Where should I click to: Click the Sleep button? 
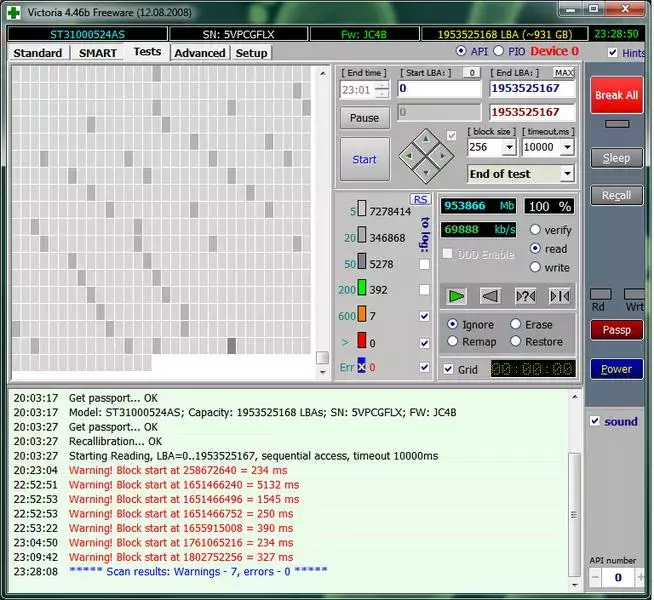[x=616, y=158]
